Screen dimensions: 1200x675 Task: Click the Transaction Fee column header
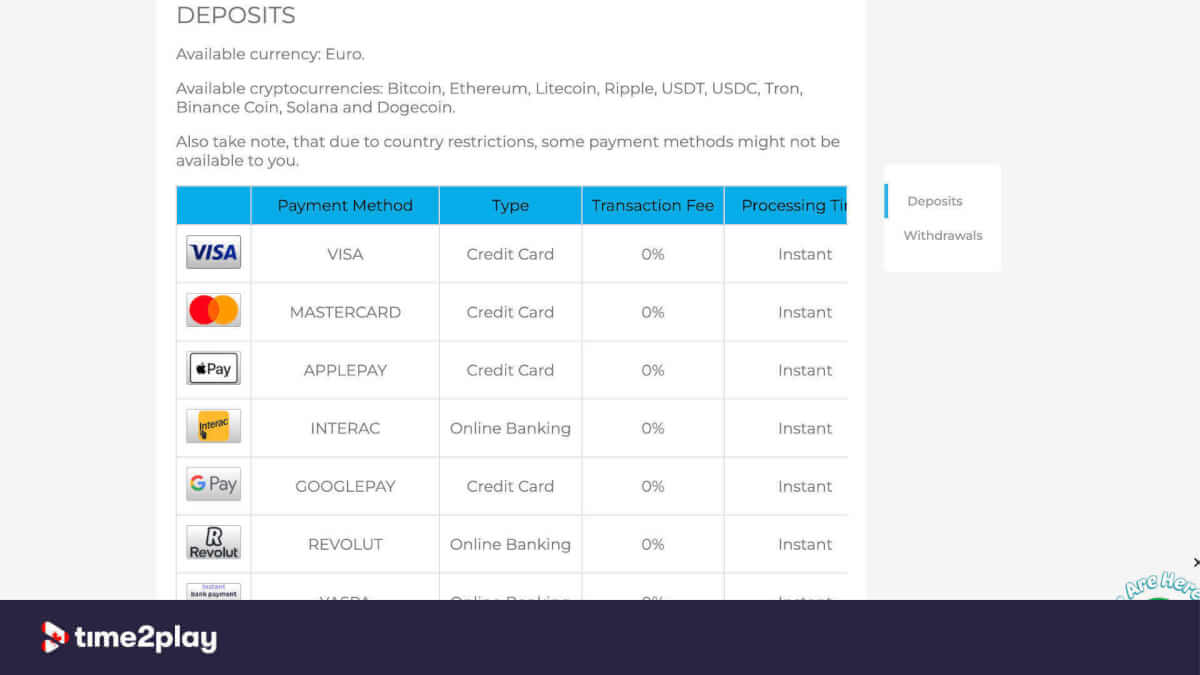653,205
